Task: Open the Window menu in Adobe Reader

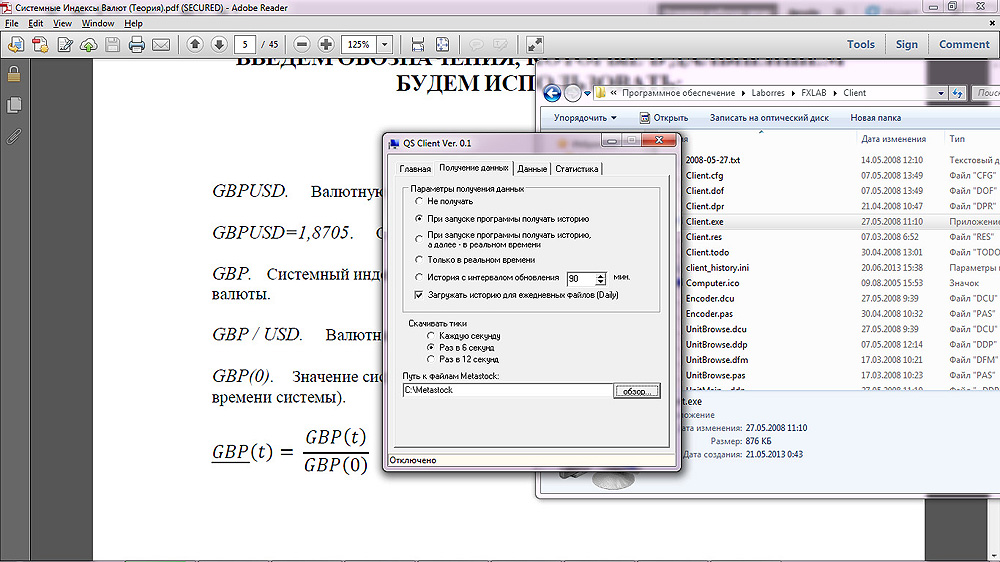Action: 97,22
